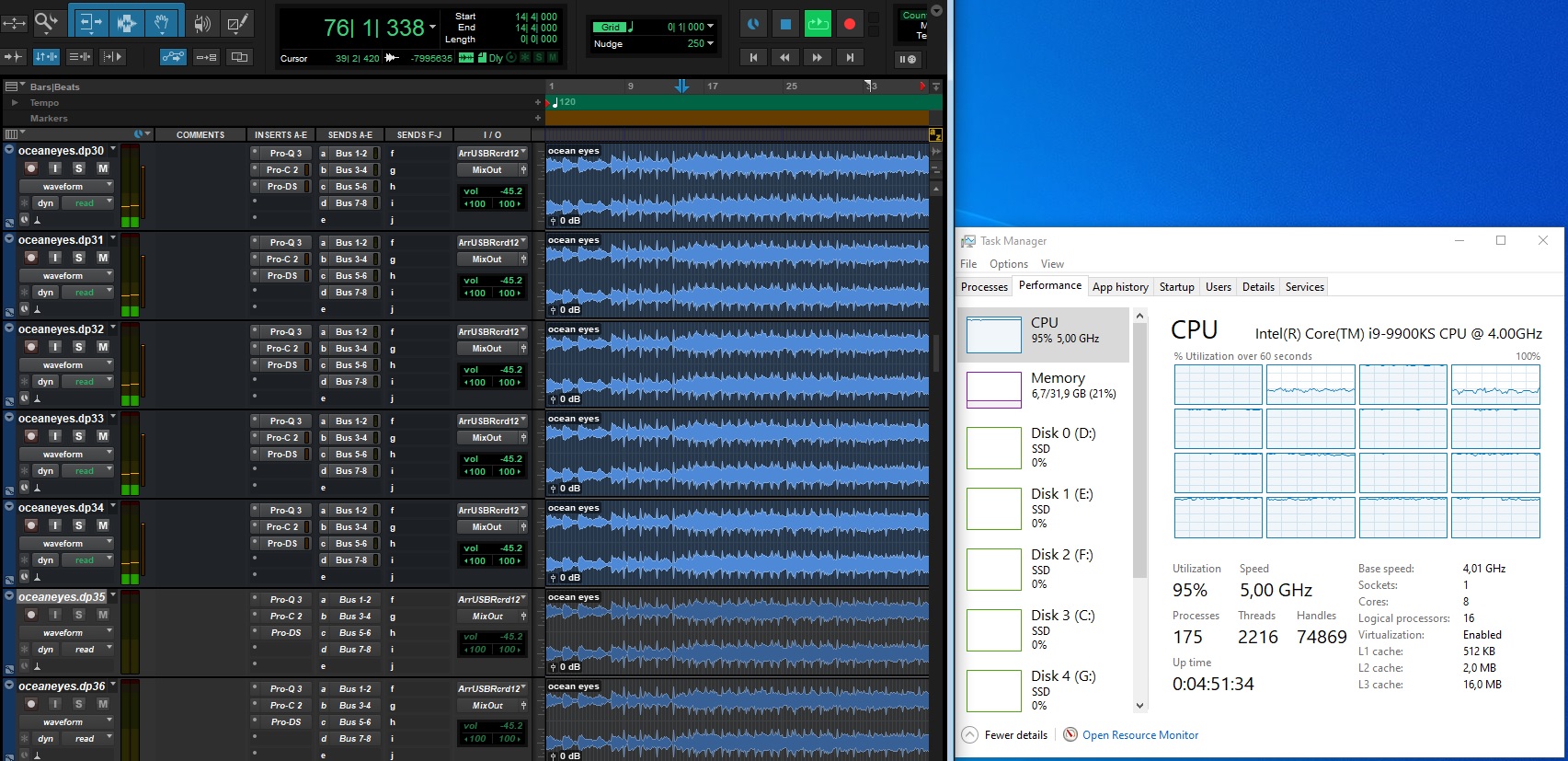Toggle Automation Follows Edit button
The height and width of the screenshot is (761, 1568).
(173, 57)
